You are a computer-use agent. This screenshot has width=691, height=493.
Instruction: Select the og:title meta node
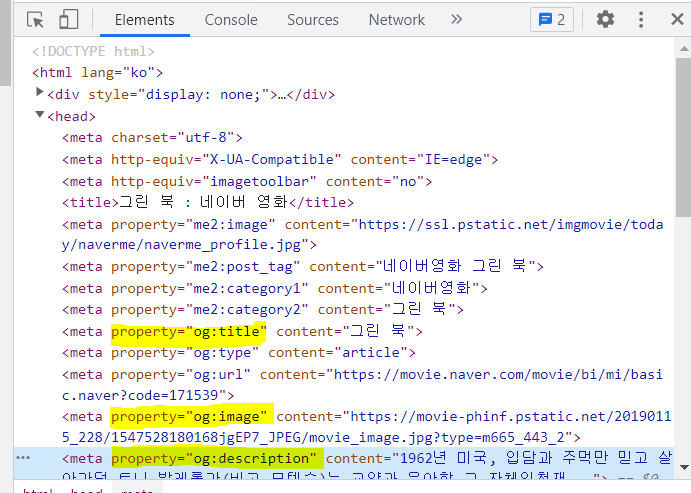[x=242, y=331]
